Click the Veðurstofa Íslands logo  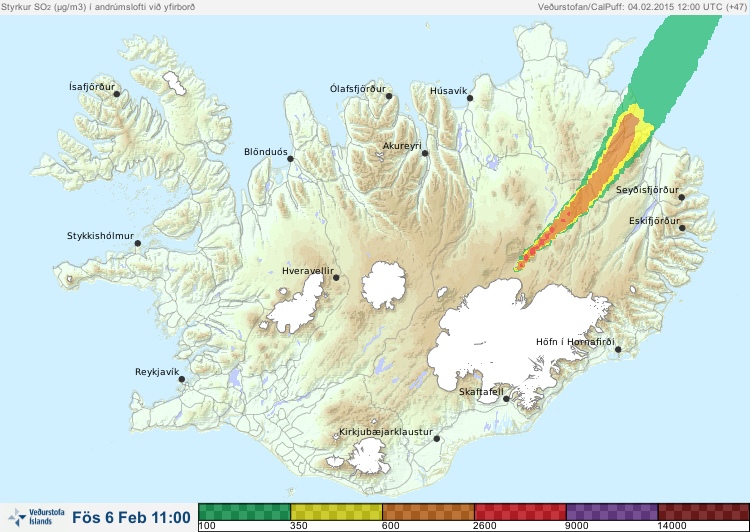click(36, 517)
